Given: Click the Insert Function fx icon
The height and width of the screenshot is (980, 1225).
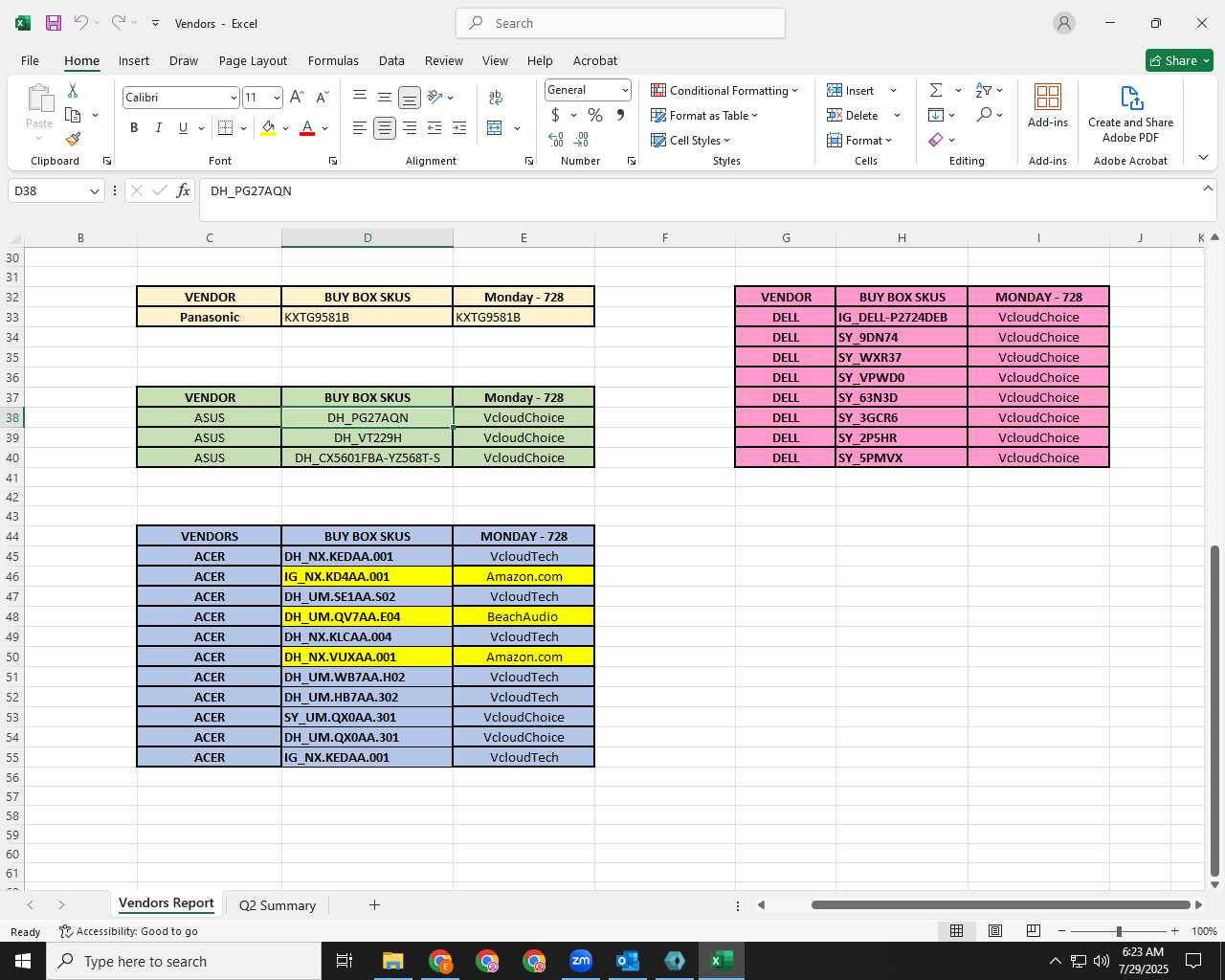Looking at the screenshot, I should (x=183, y=190).
